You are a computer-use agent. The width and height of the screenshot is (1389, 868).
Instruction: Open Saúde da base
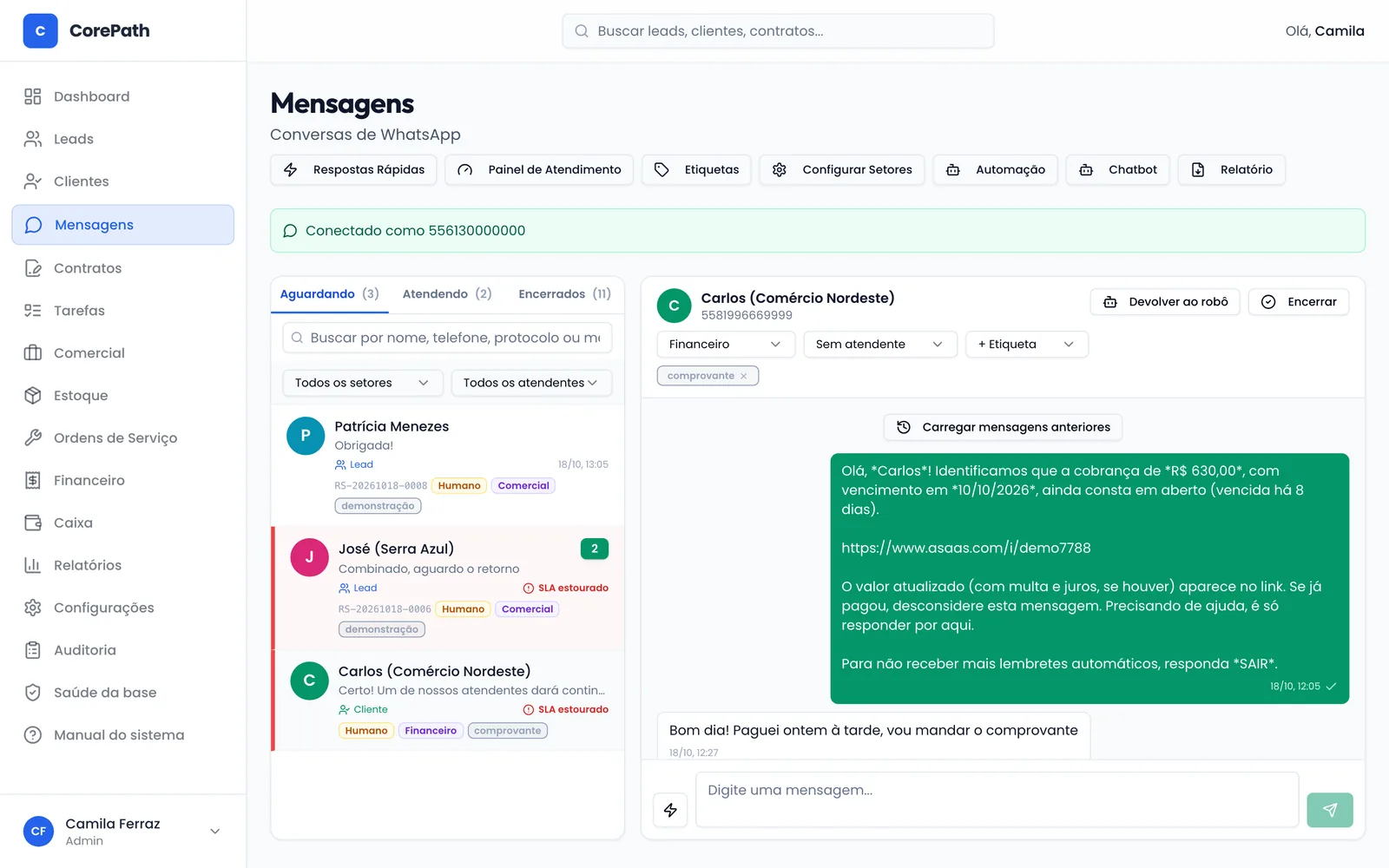point(122,693)
